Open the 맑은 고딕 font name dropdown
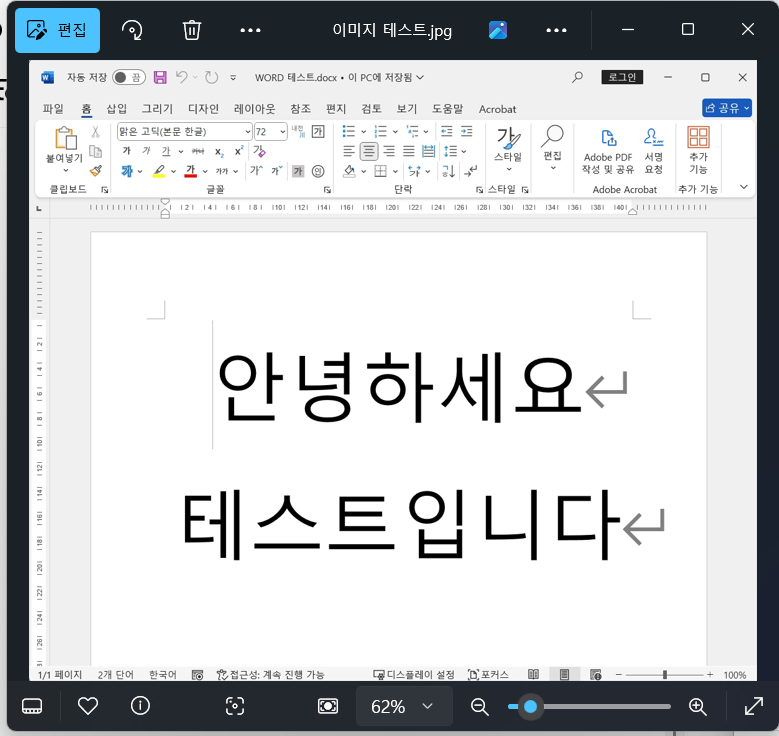 tap(247, 132)
